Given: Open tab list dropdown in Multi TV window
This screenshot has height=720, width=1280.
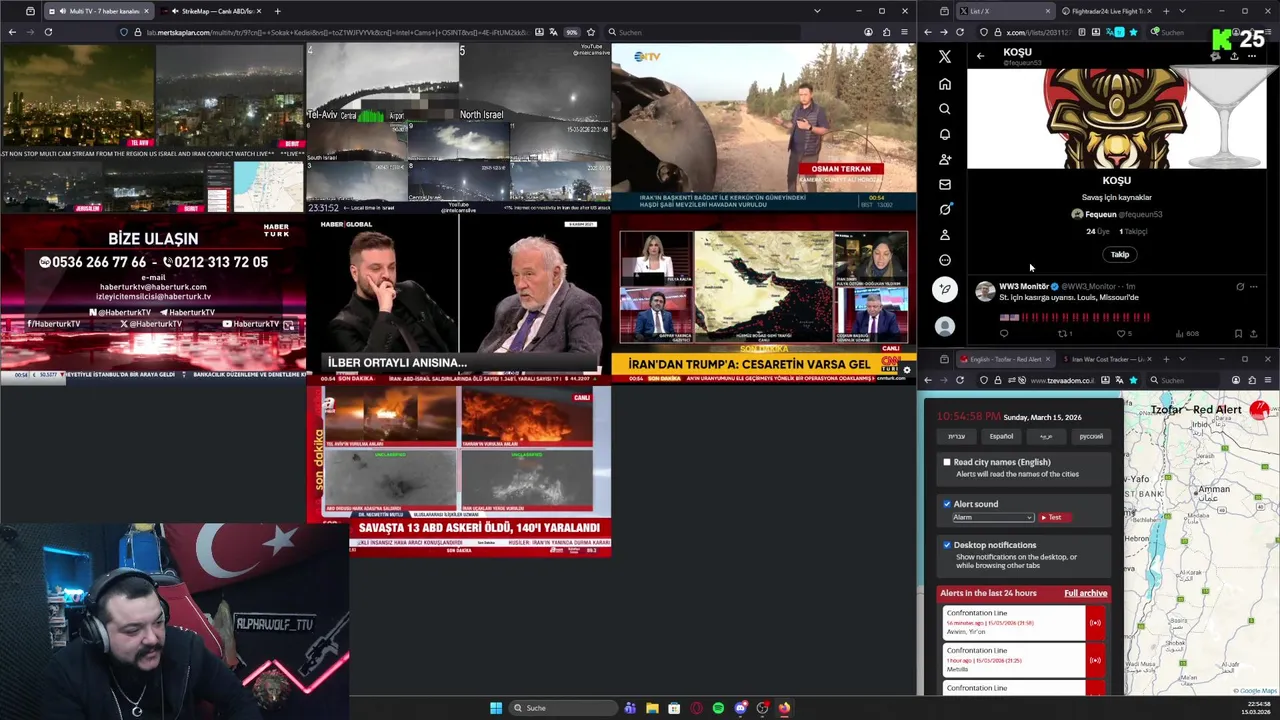Looking at the screenshot, I should [x=817, y=11].
